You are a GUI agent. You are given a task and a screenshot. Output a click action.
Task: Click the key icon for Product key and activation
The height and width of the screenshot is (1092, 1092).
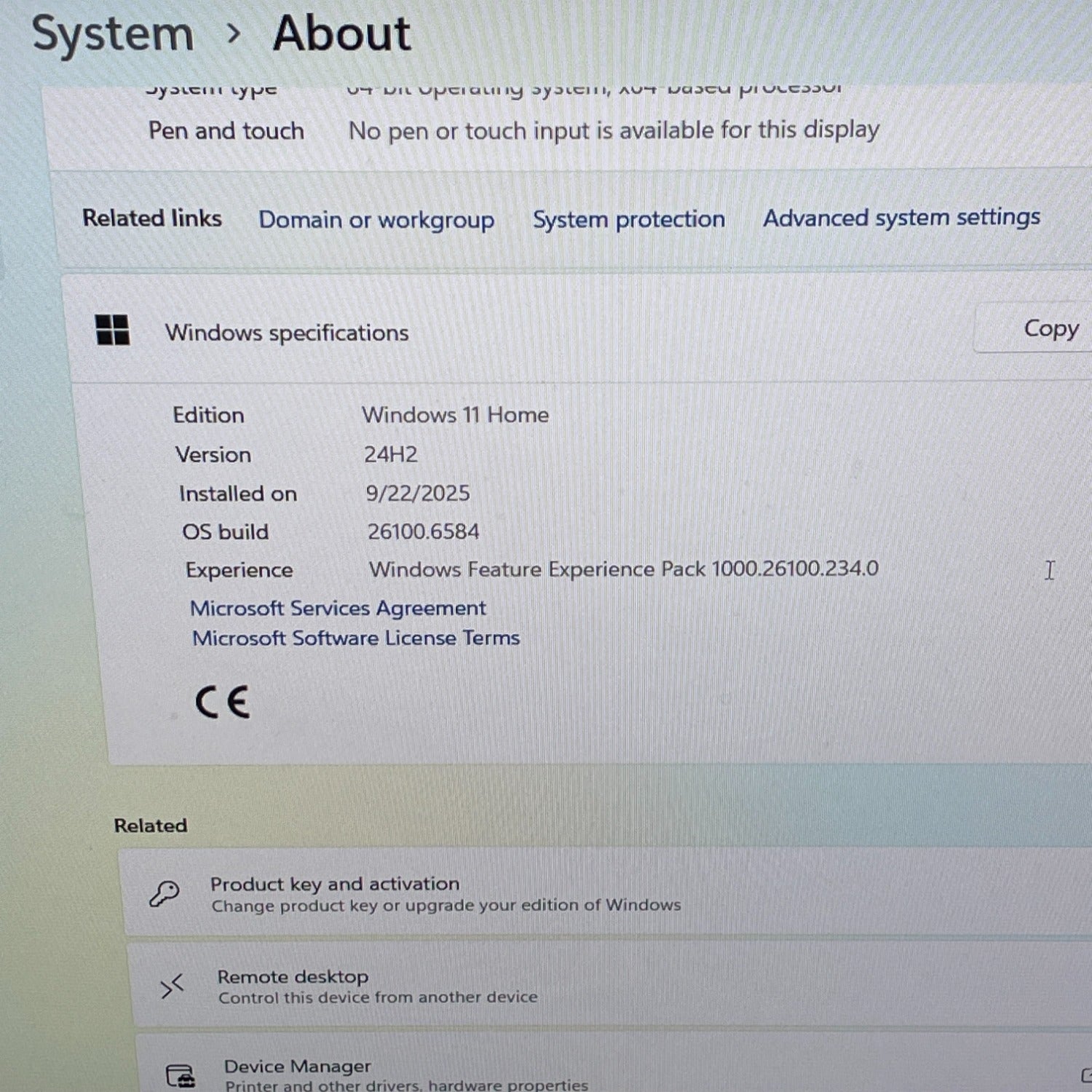(x=164, y=893)
